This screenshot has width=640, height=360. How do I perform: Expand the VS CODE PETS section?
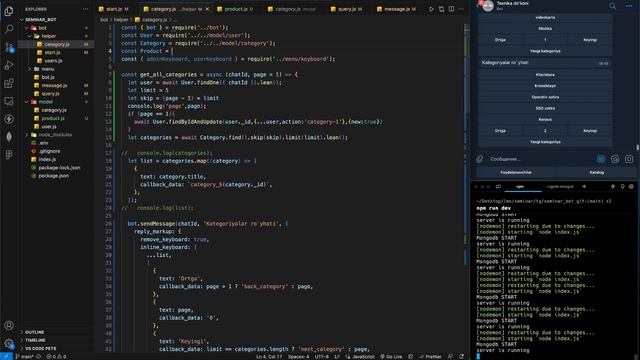pyautogui.click(x=57, y=349)
